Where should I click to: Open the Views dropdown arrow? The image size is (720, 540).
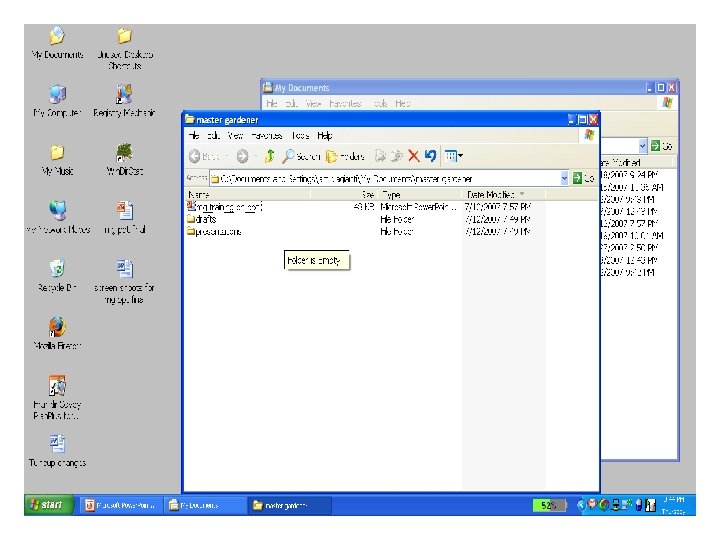pyautogui.click(x=461, y=156)
